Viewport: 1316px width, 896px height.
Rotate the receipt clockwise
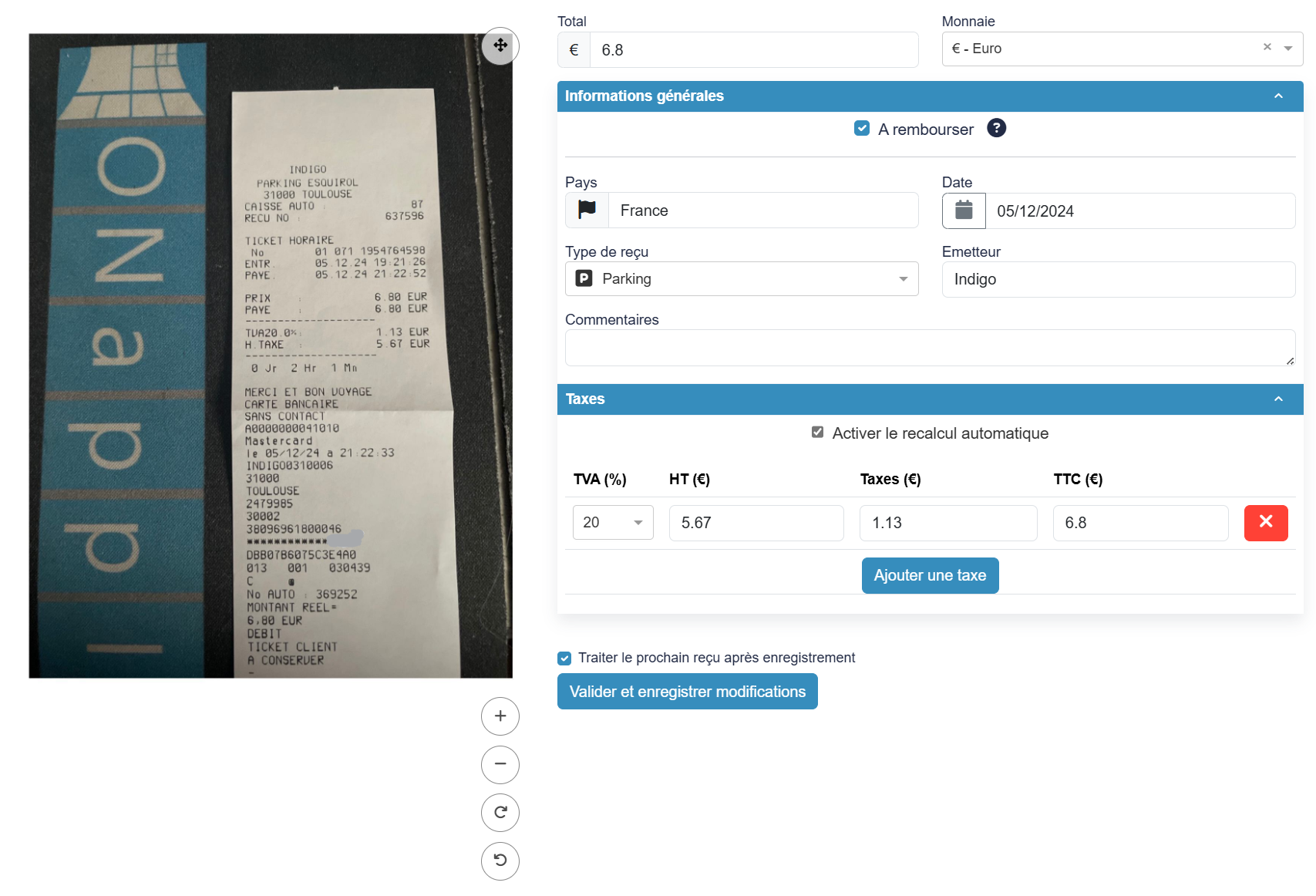[500, 812]
